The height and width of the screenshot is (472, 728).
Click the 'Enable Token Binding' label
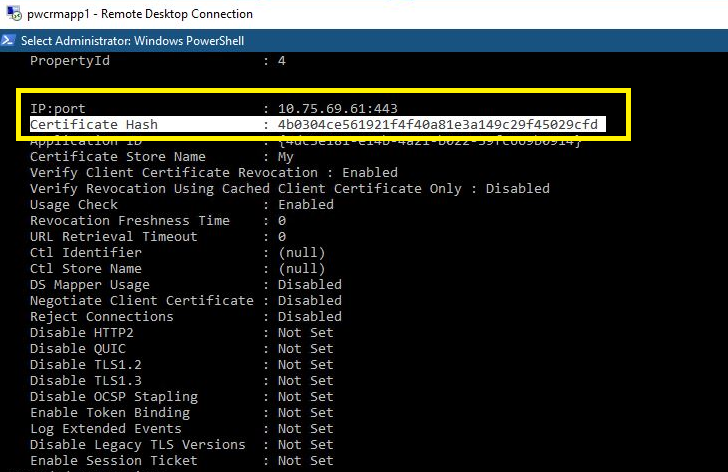(x=110, y=413)
